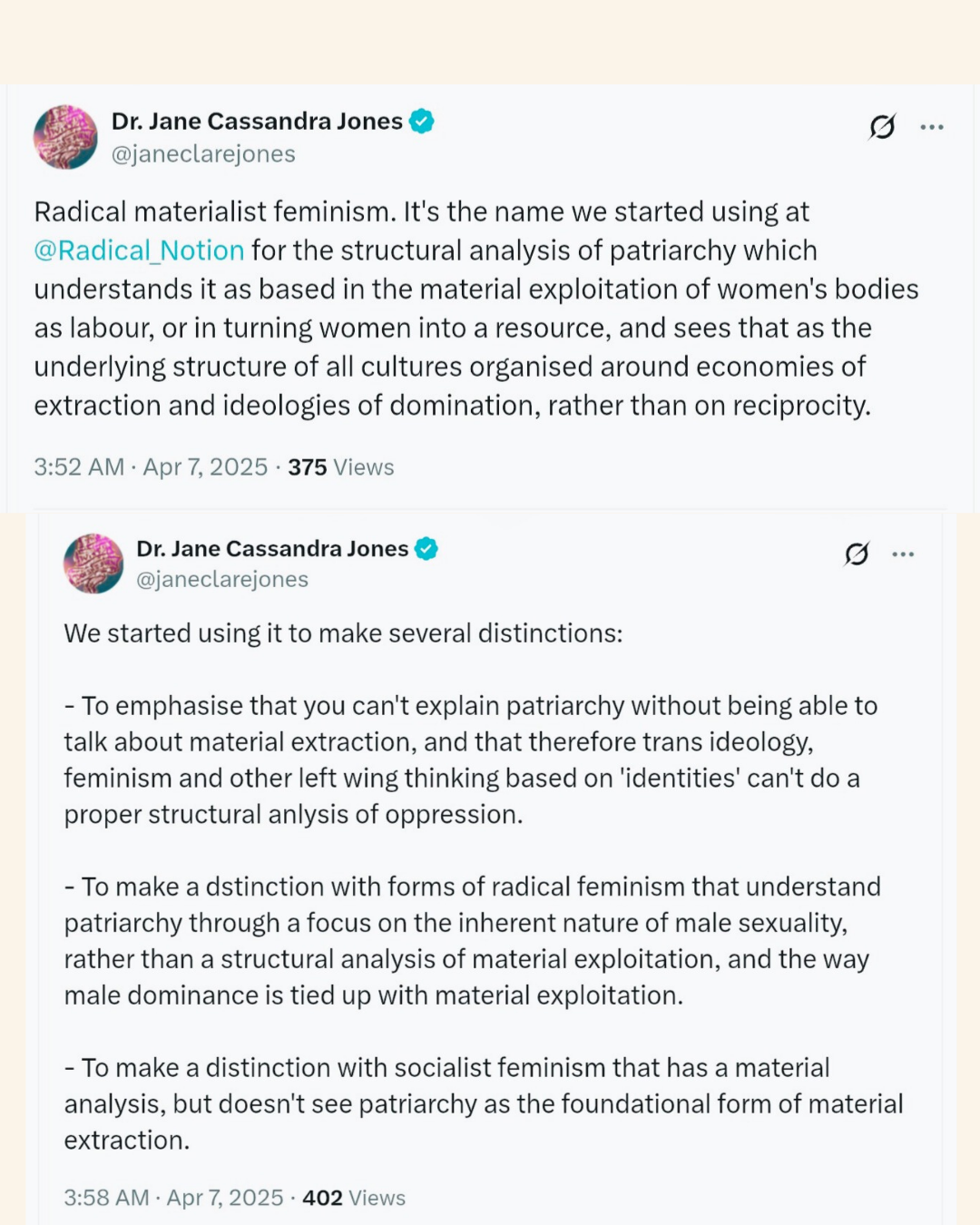Open Dr. Jane Cassandra Jones's profile avatar
The height and width of the screenshot is (1225, 980).
coord(65,136)
